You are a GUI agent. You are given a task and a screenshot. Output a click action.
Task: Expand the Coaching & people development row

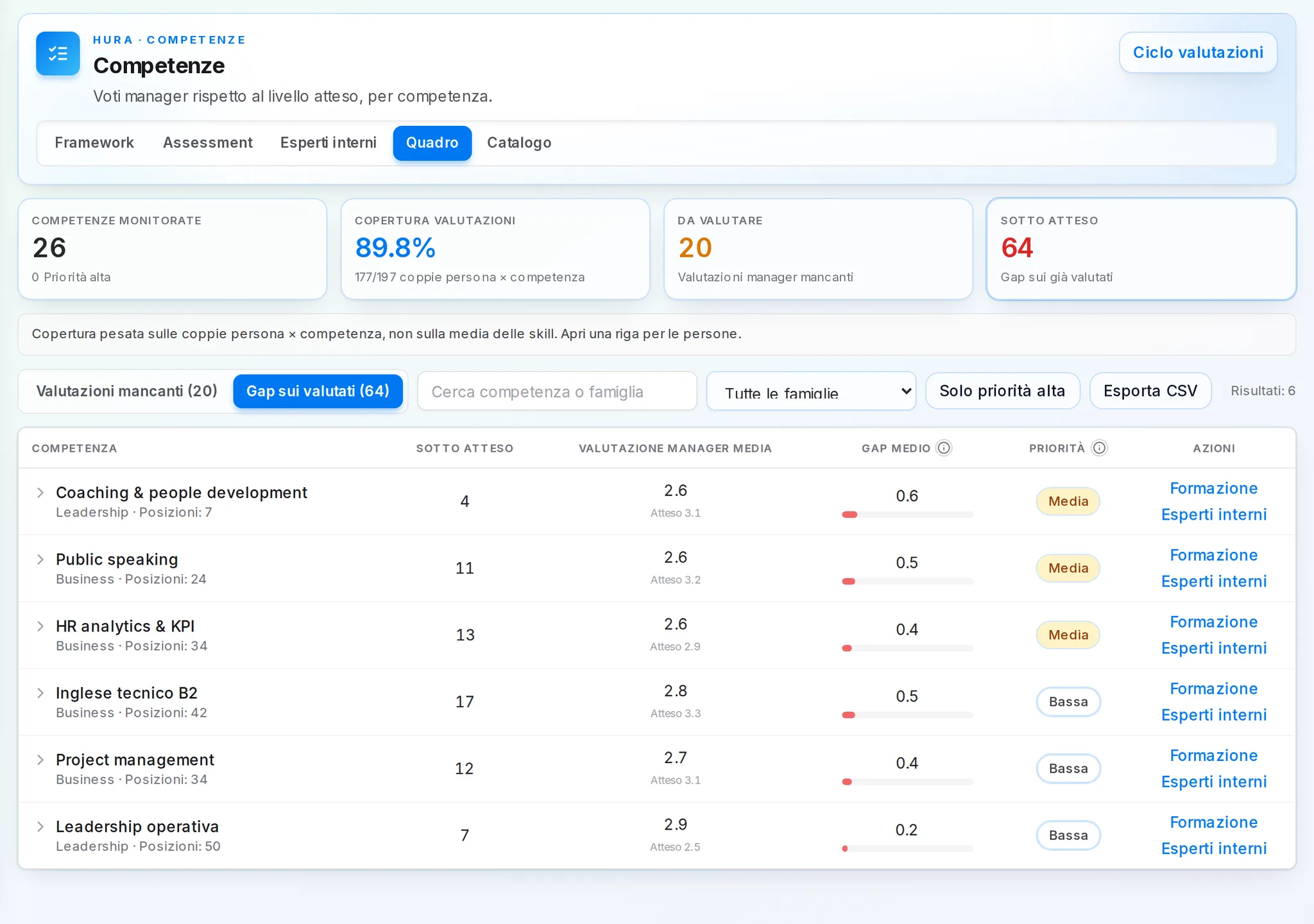click(x=40, y=493)
